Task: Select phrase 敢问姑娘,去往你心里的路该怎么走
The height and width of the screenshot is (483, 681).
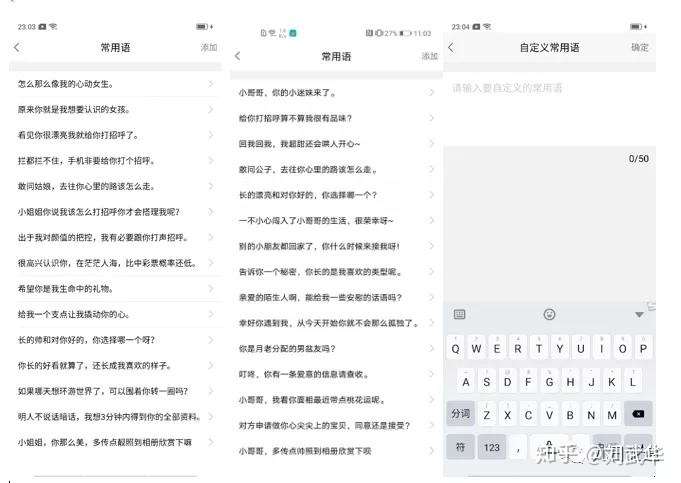Action: (x=86, y=186)
